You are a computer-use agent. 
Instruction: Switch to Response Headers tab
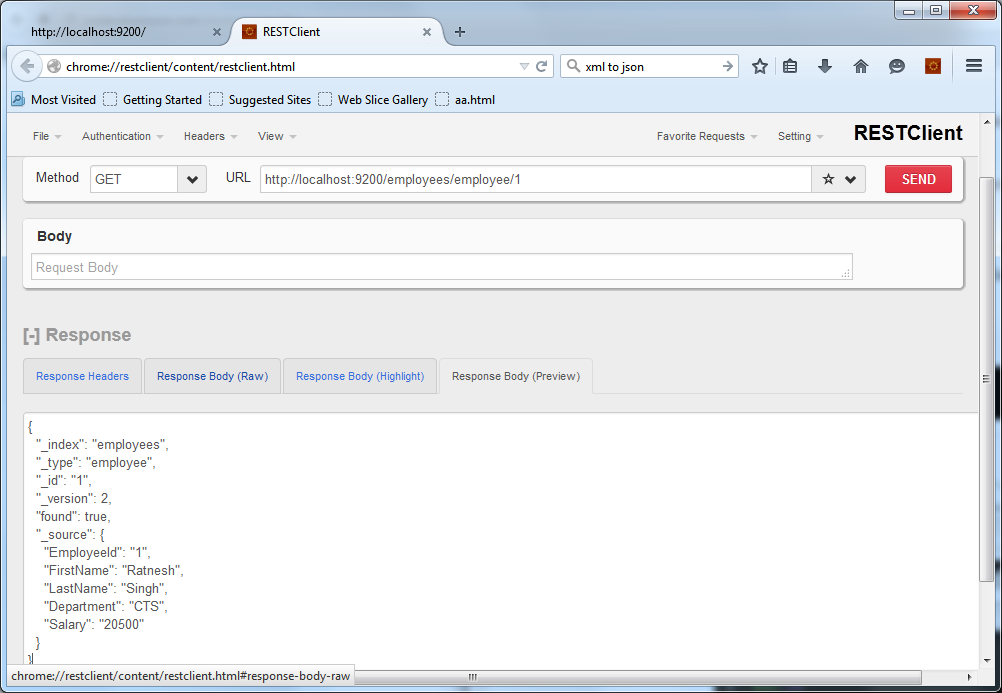(x=82, y=376)
